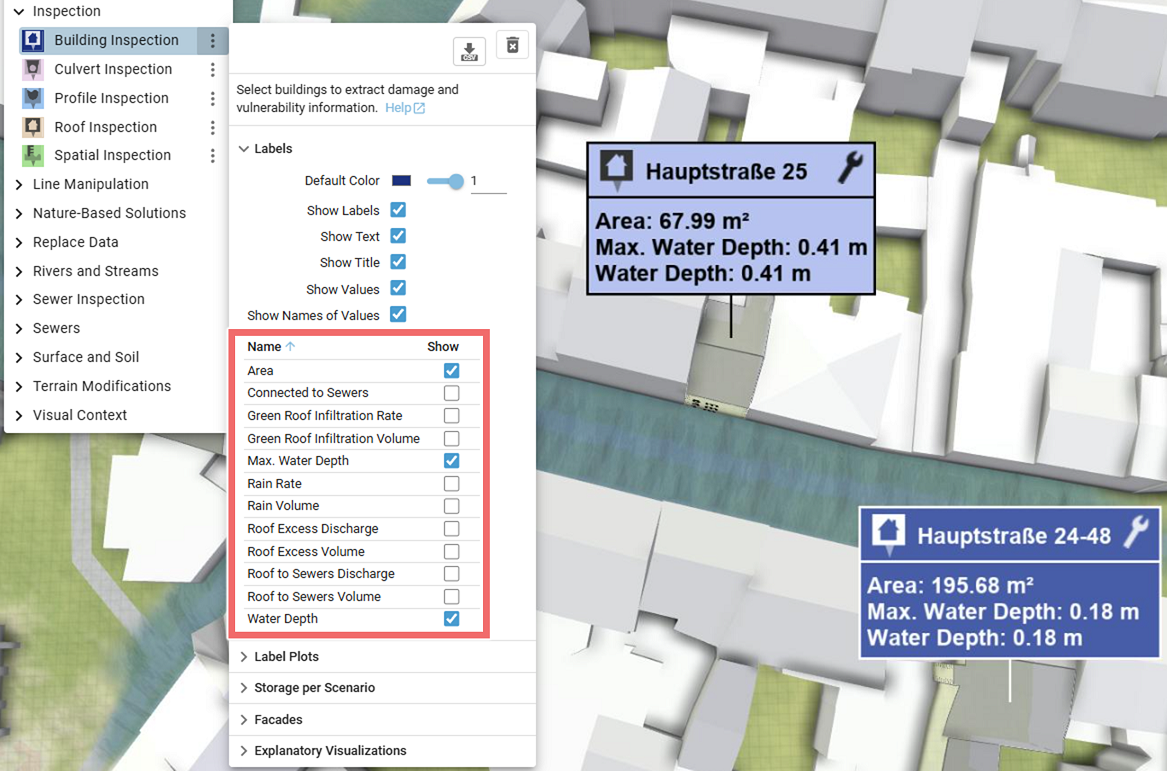
Task: Enable Connected to Sewers value display
Action: [451, 393]
